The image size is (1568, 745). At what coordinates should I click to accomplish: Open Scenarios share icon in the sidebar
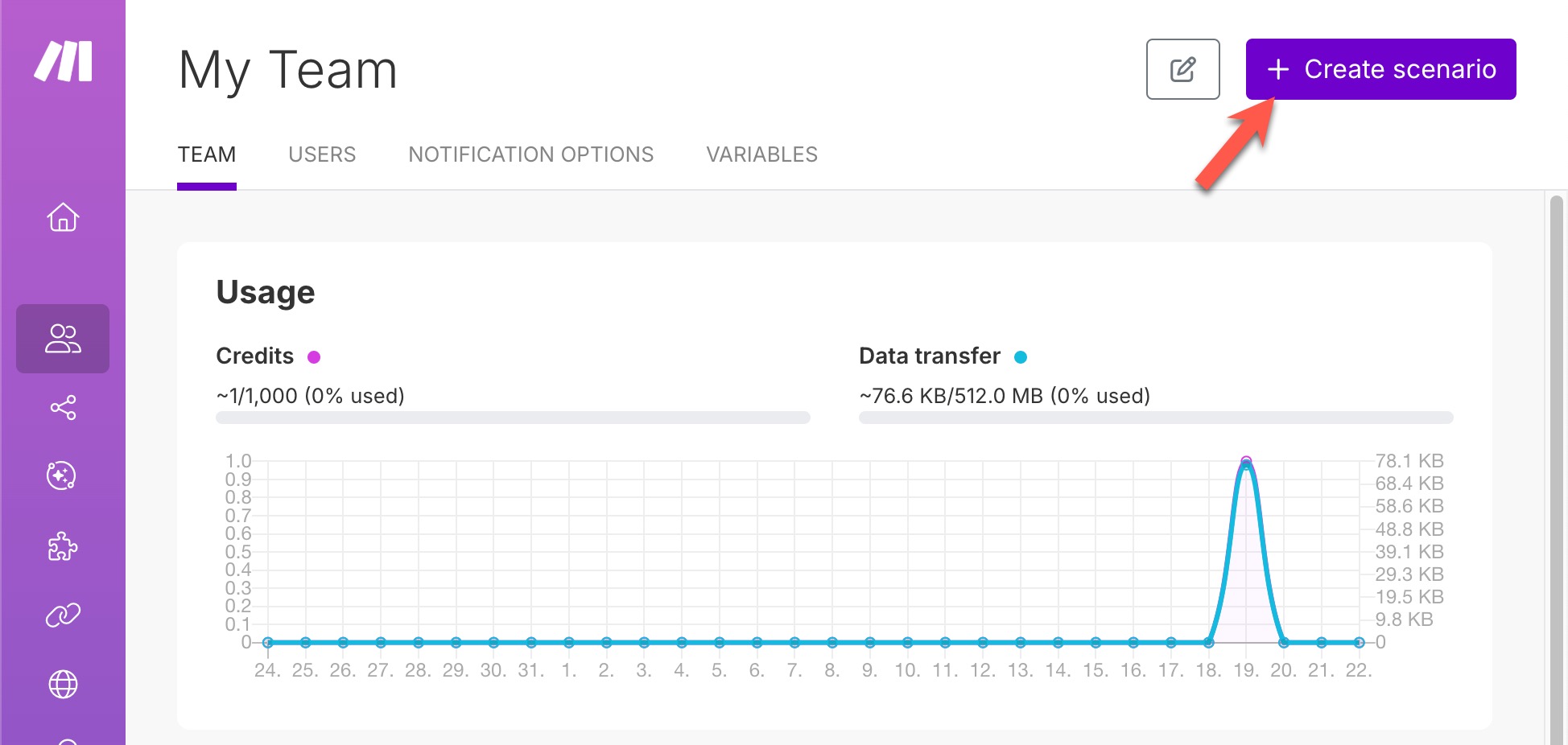tap(63, 408)
